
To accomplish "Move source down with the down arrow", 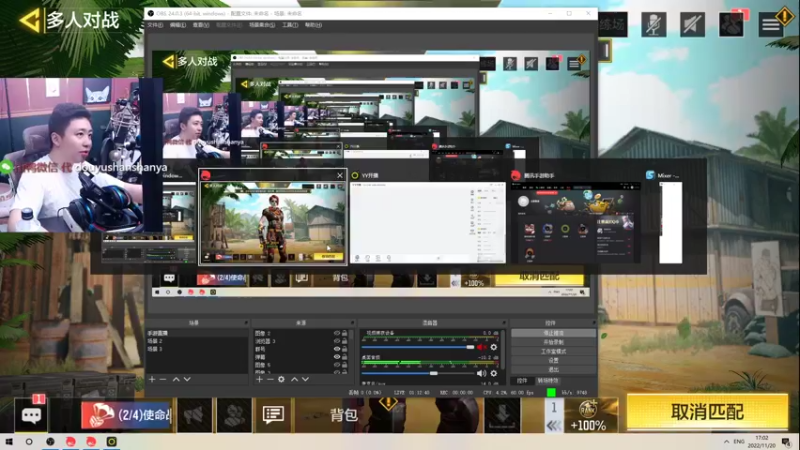I will click(x=306, y=380).
